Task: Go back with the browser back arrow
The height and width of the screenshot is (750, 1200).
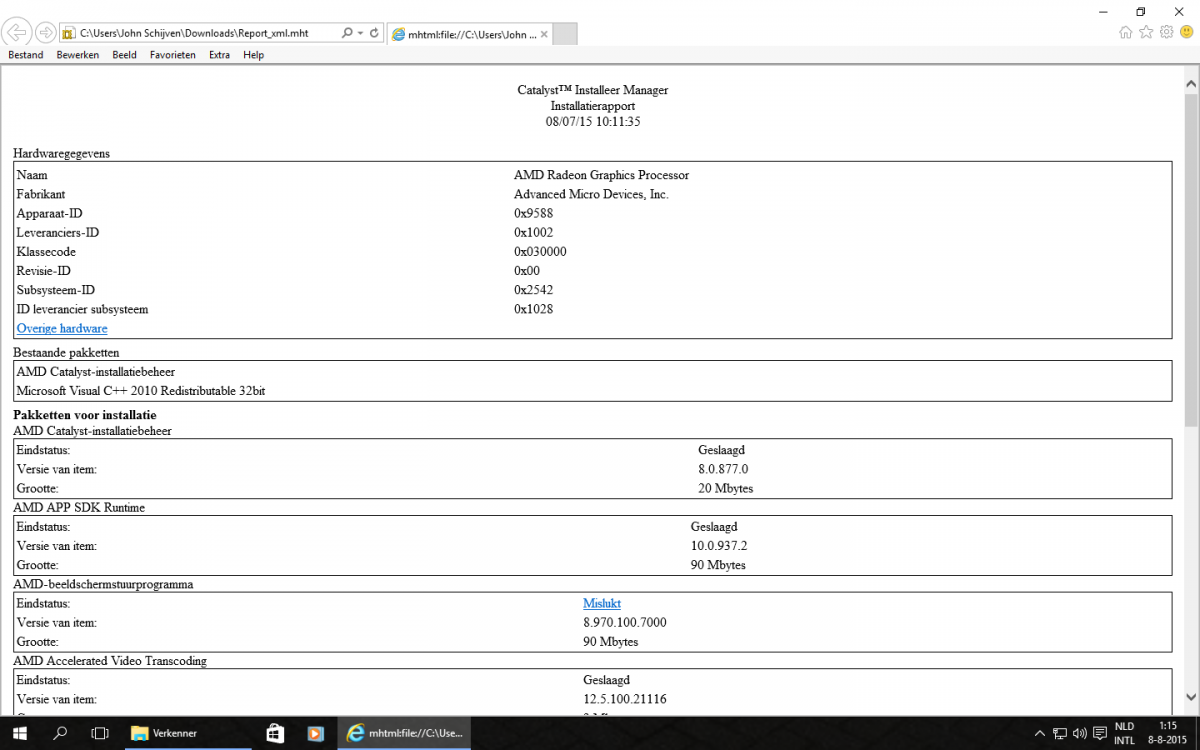Action: (17, 32)
